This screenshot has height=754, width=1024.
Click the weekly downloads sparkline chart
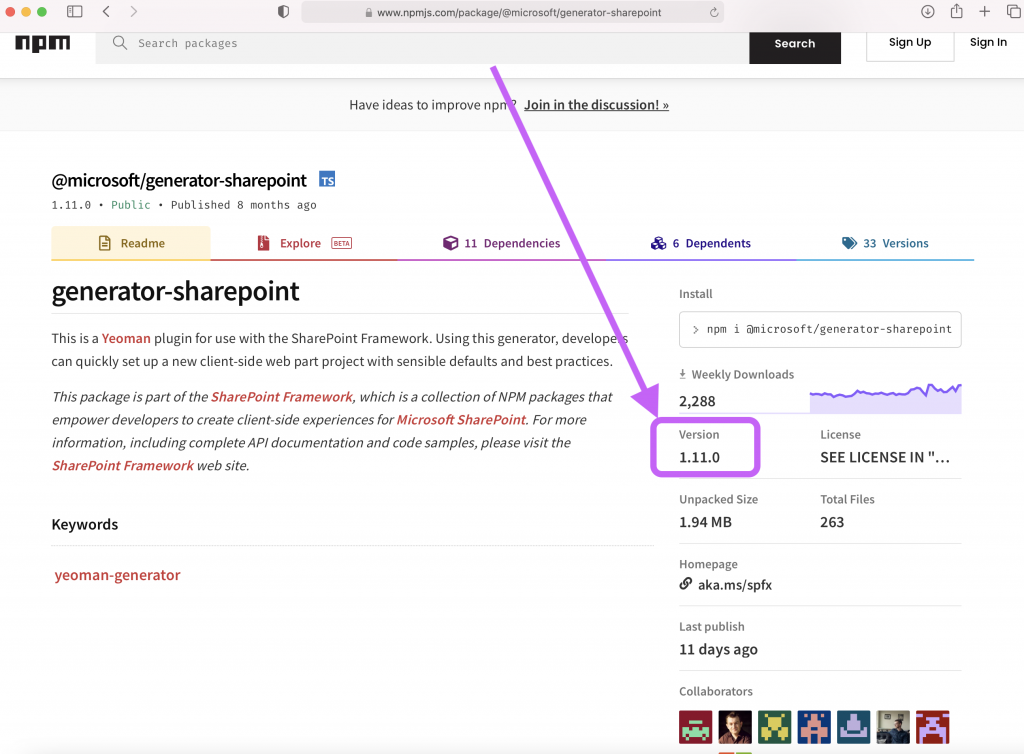(886, 398)
